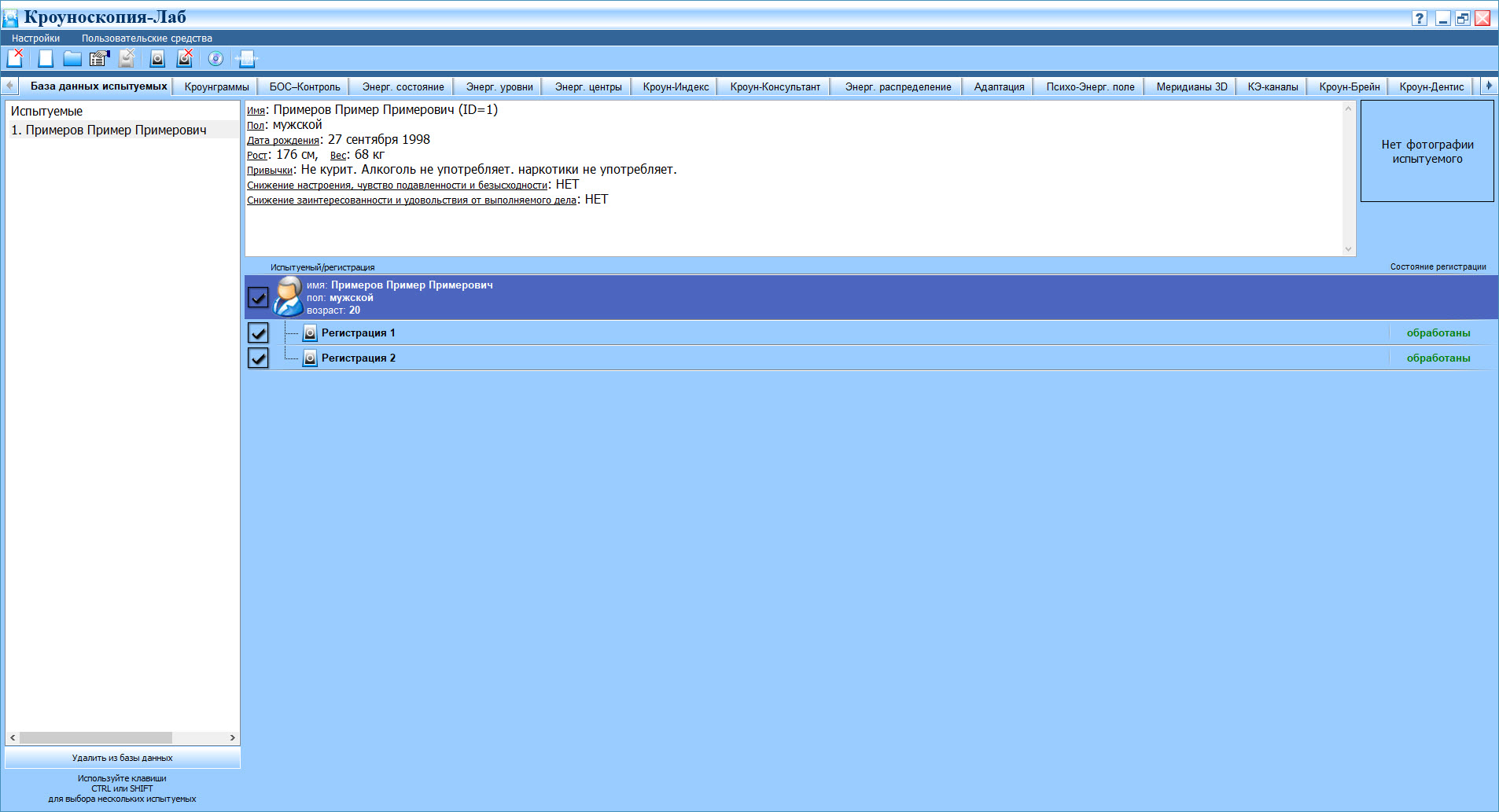Open the help question mark button
Viewport: 1499px width, 812px height.
coord(1420,18)
